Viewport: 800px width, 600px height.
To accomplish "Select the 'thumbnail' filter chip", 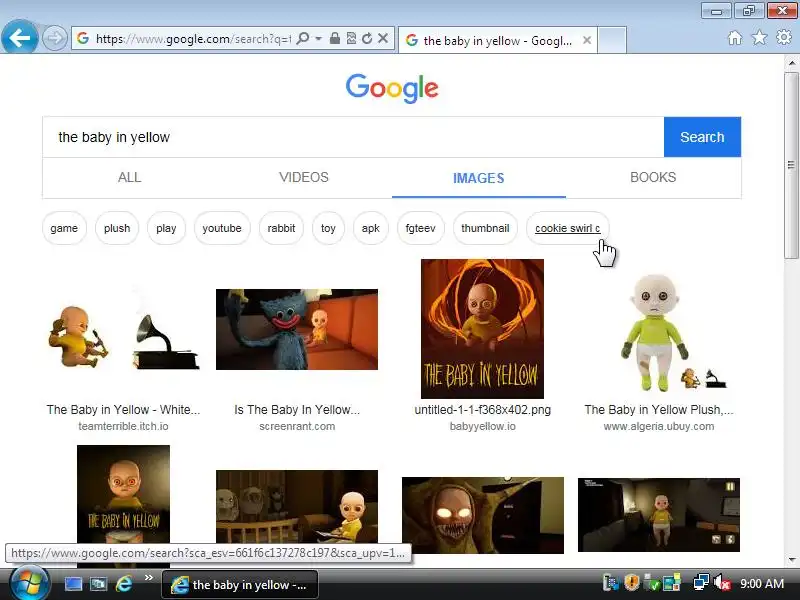I will [485, 228].
